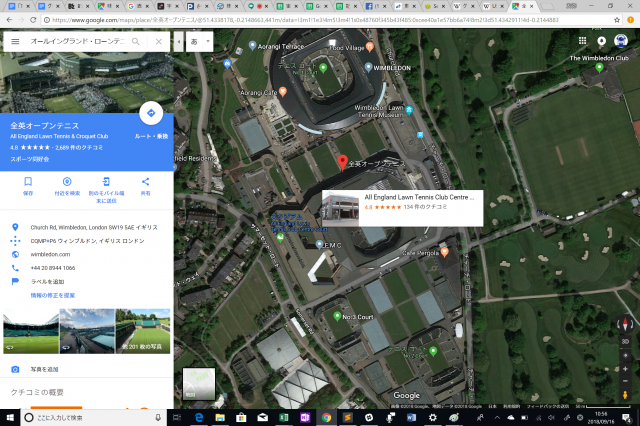
Task: Expand the input method dropdown arrow
Action: (x=208, y=42)
